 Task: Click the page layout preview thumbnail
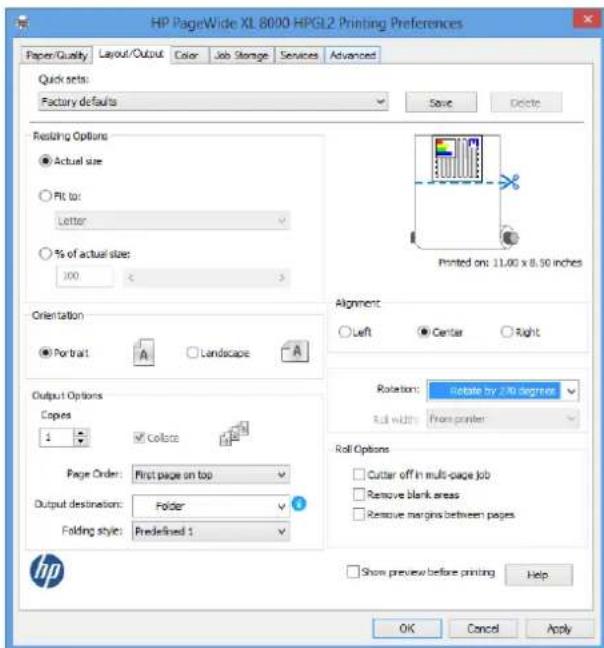point(457,159)
